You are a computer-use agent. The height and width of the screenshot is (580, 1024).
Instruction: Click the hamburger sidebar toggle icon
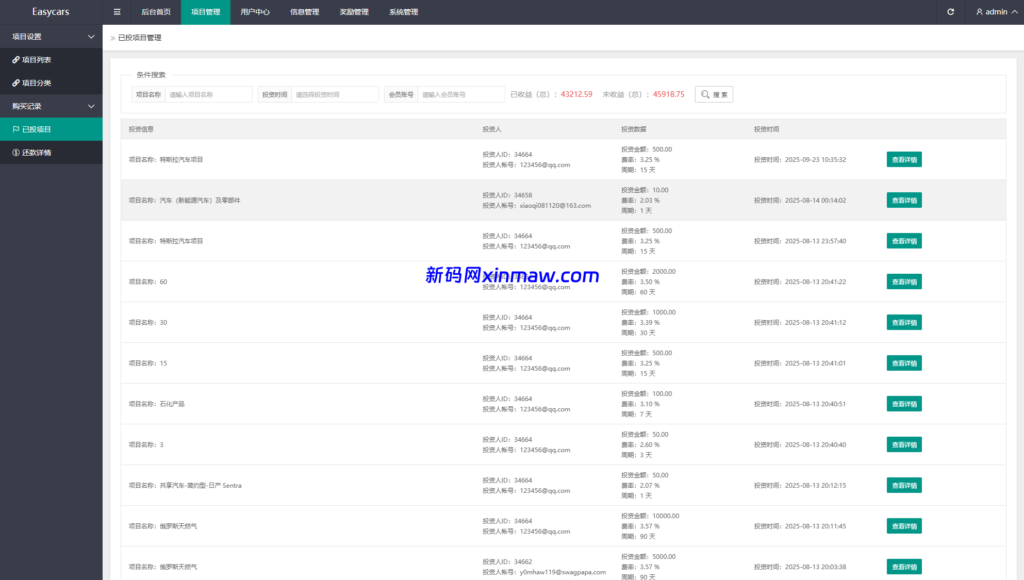[117, 12]
